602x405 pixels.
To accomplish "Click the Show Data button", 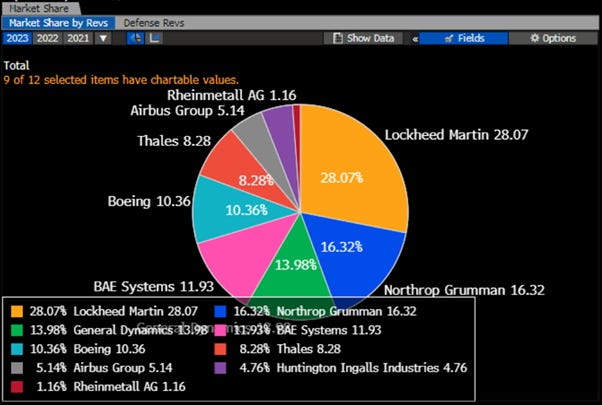I will (363, 38).
